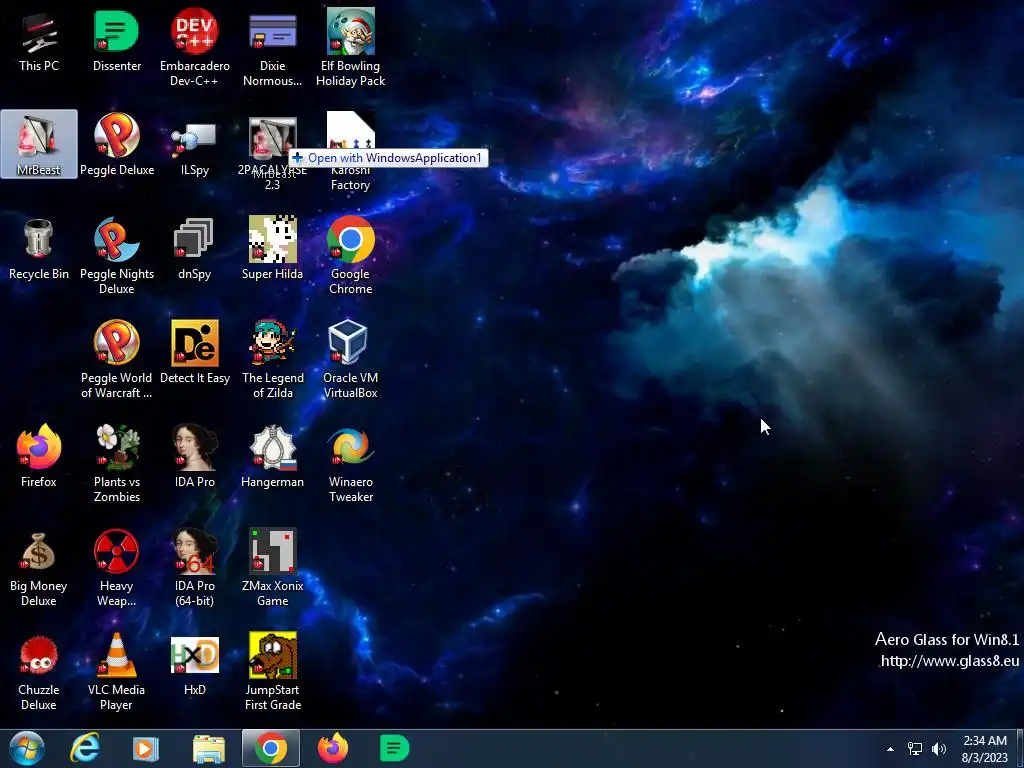This screenshot has height=768, width=1024.
Task: Open File Explorer from taskbar
Action: [208, 748]
